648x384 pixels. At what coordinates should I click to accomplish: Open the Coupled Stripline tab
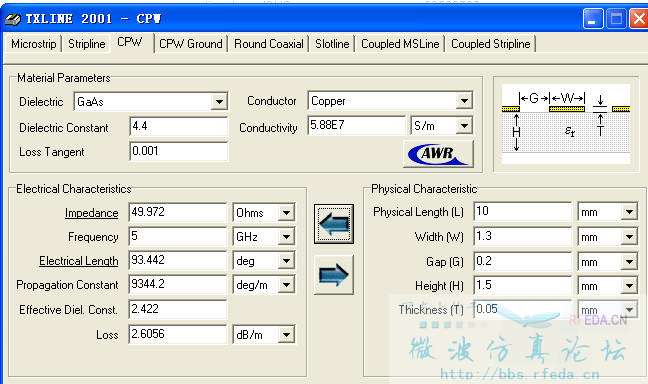[491, 44]
